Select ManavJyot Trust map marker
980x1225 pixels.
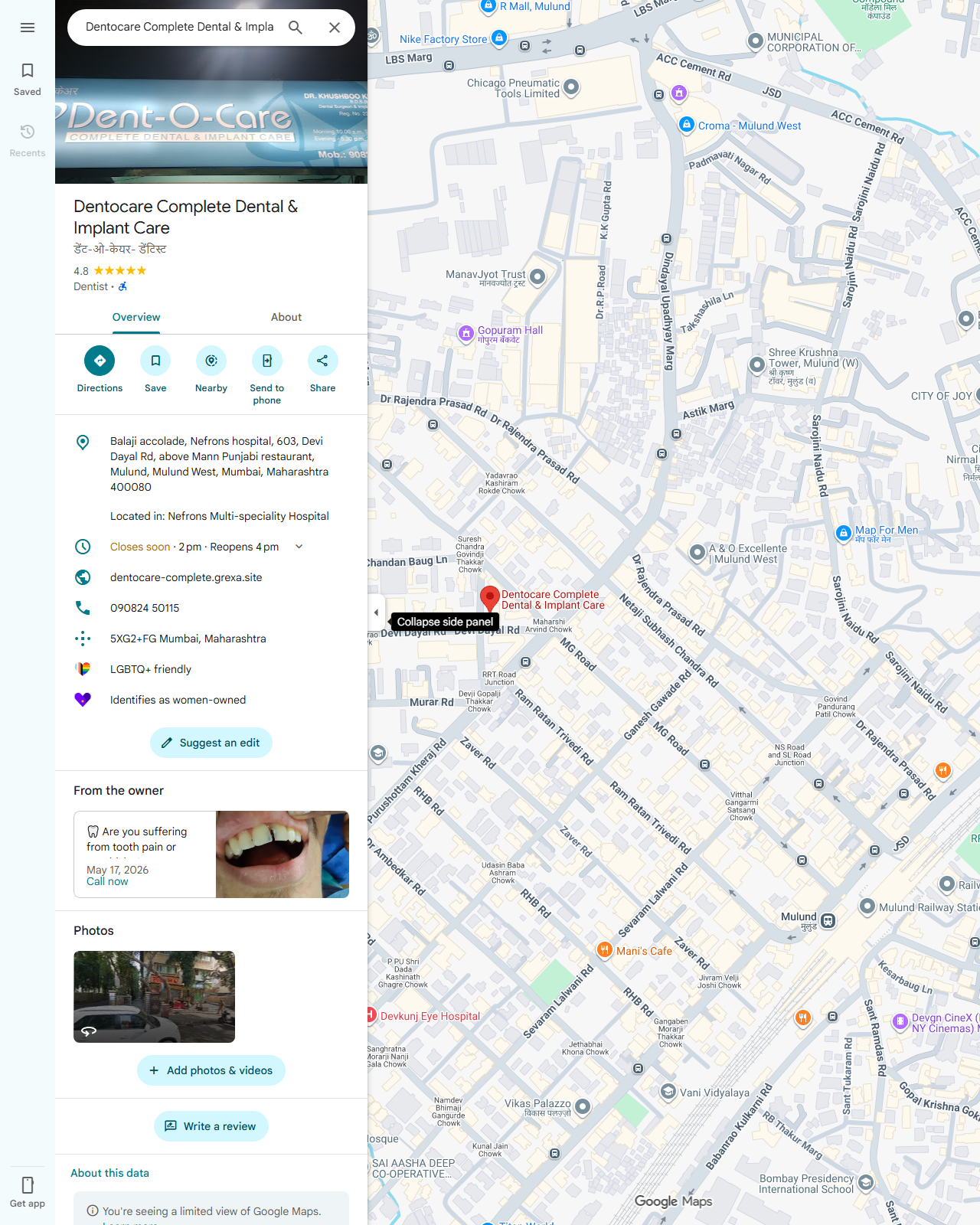coord(537,276)
